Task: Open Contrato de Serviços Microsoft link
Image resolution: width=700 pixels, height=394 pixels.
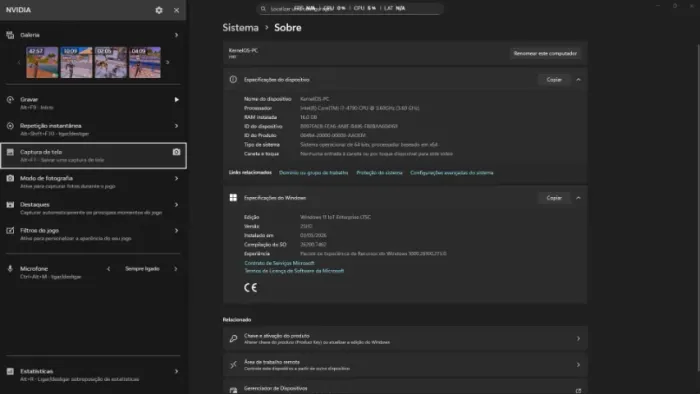Action: (x=279, y=263)
